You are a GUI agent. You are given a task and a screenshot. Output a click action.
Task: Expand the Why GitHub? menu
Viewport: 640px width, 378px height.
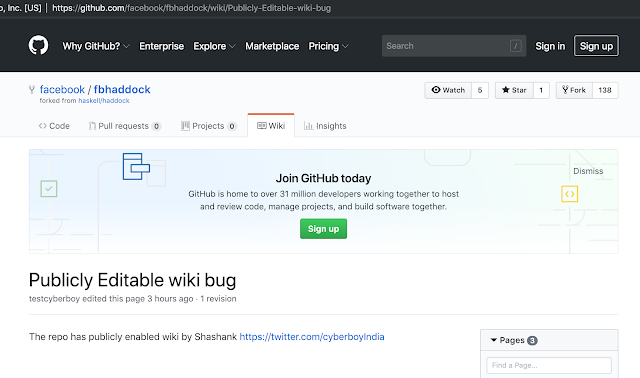(x=96, y=46)
